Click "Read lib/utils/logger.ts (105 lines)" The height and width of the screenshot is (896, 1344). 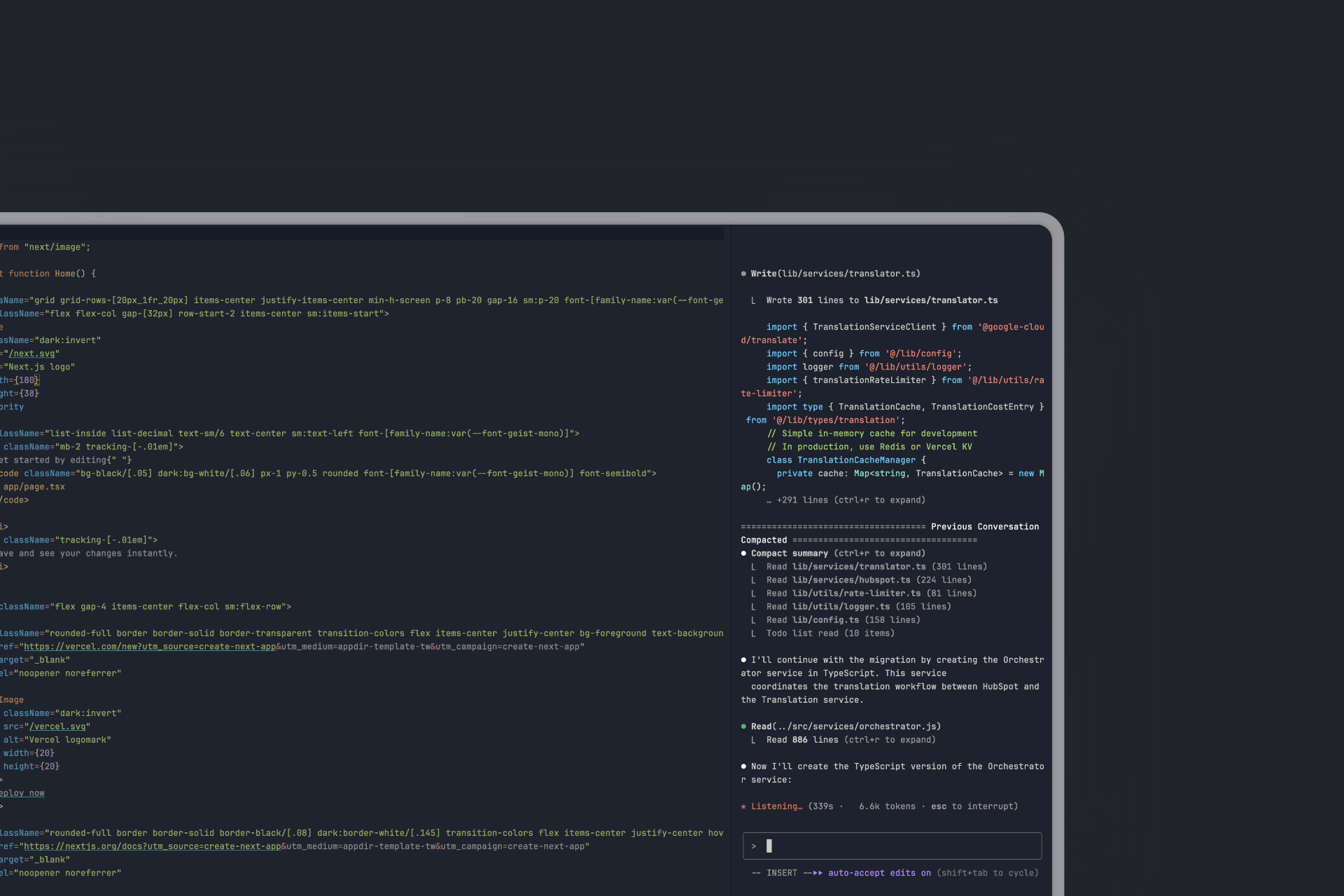point(858,607)
